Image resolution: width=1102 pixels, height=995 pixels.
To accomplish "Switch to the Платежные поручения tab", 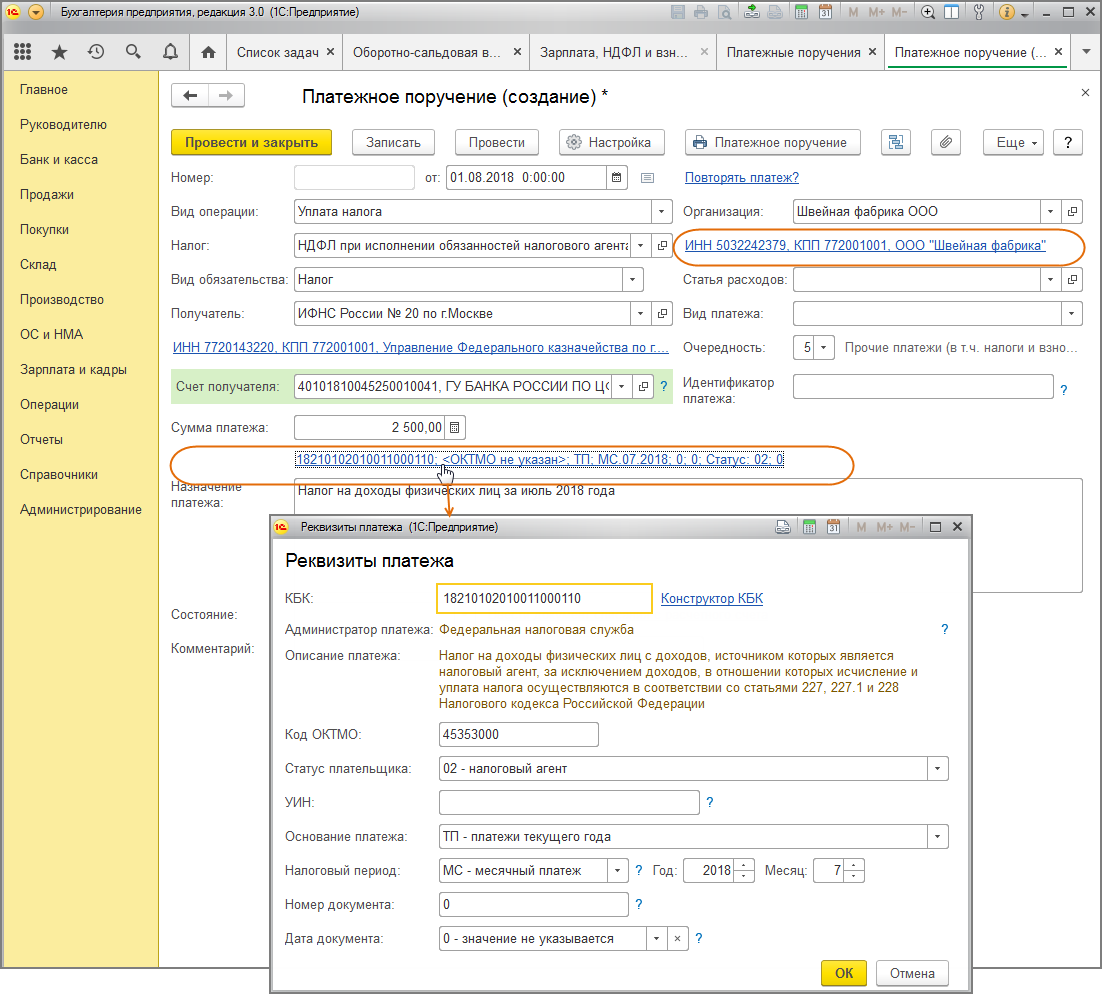I will point(793,52).
